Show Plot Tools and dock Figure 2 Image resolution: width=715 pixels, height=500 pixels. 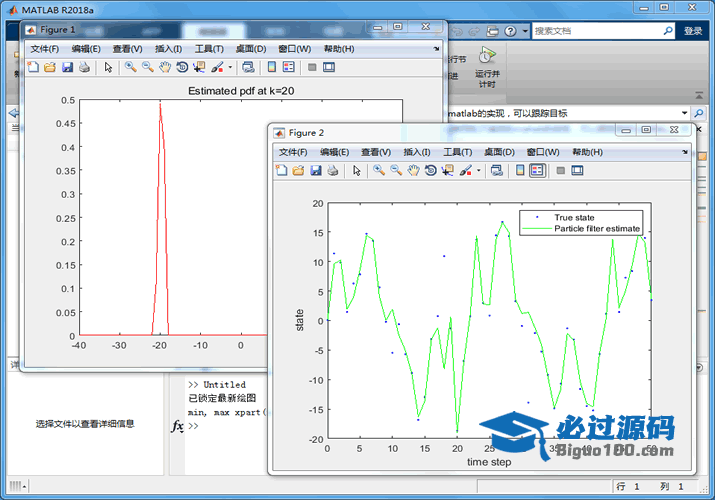577,170
